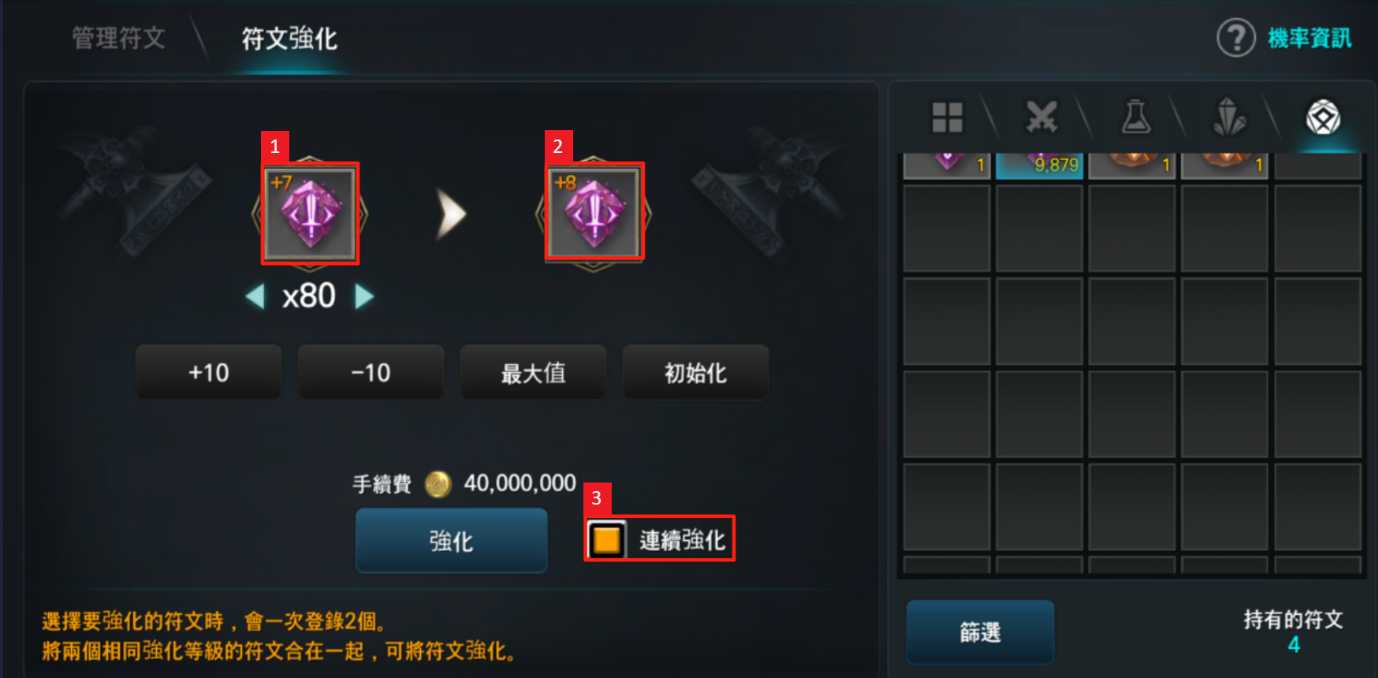
Task: Select the potion flask filter icon
Action: (x=1135, y=117)
